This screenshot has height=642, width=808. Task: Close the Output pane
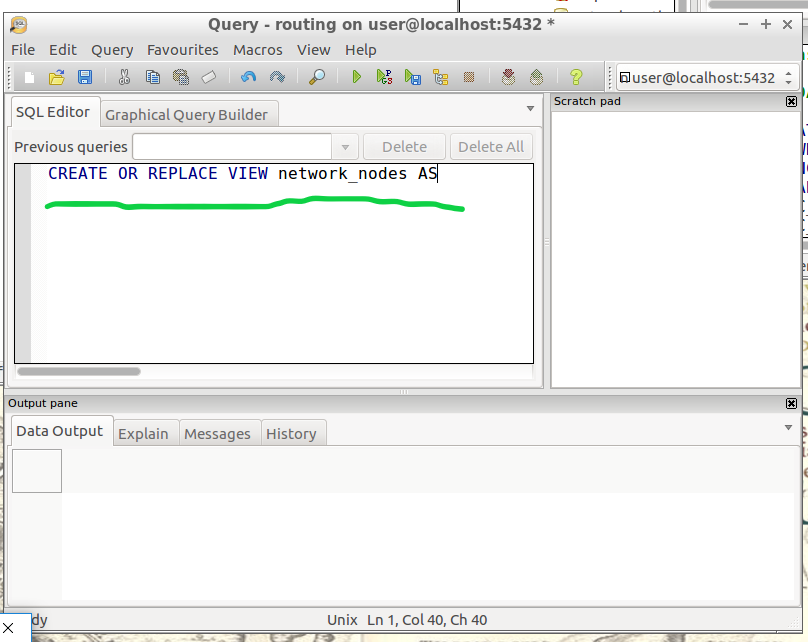pos(791,403)
